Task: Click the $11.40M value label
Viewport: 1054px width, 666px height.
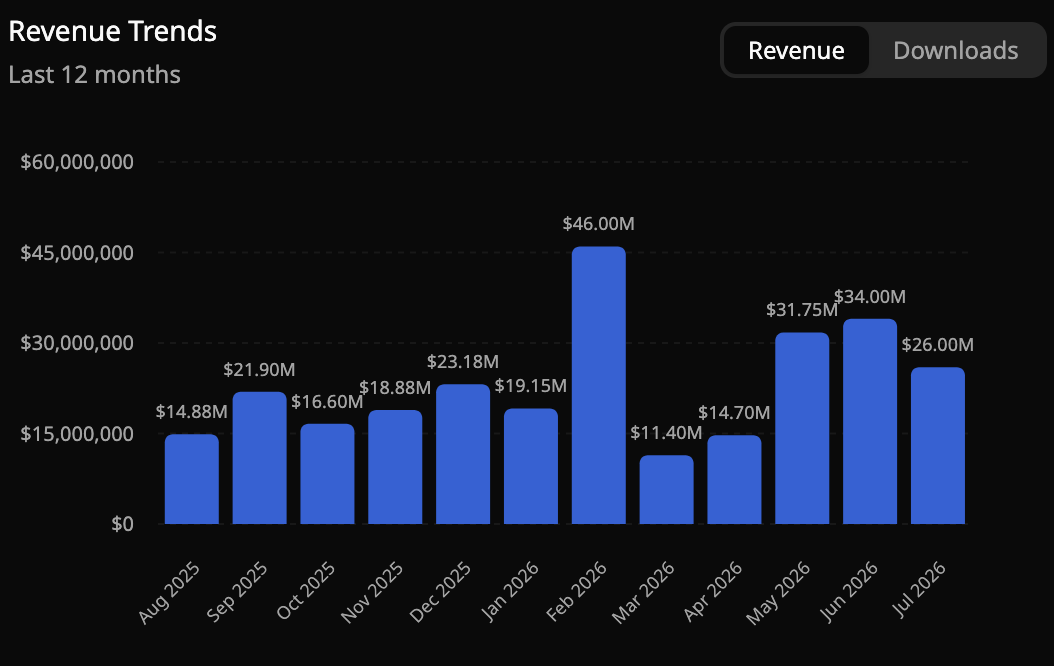Action: 666,433
